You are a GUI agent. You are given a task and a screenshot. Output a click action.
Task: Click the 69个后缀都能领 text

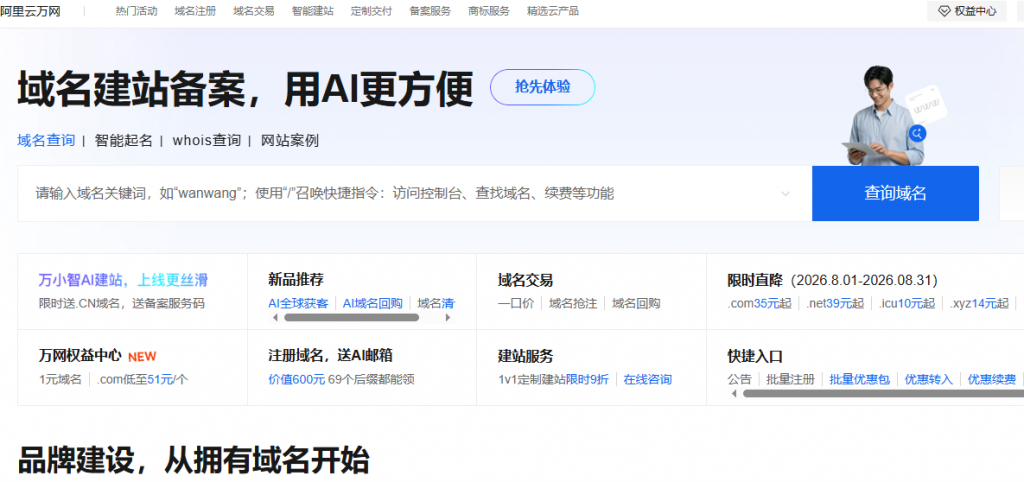click(x=371, y=379)
